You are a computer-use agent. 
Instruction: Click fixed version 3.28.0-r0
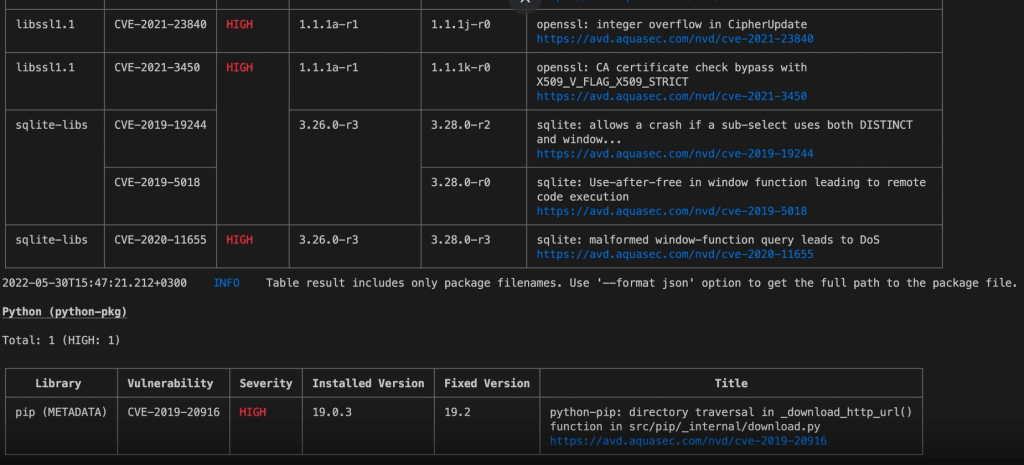[460, 183]
